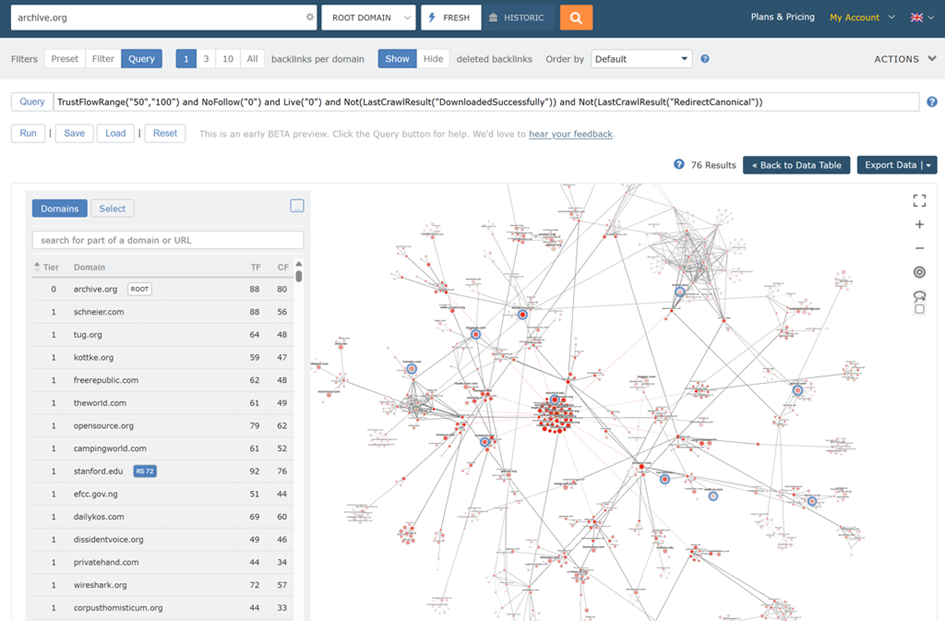
Task: Open the ROOT DOMAIN scope dropdown
Action: coord(369,17)
